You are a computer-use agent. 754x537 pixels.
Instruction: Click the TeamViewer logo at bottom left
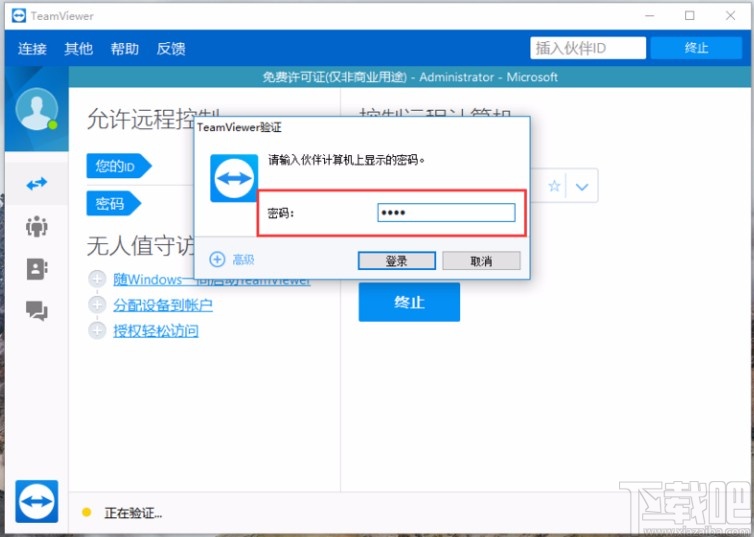(x=37, y=501)
